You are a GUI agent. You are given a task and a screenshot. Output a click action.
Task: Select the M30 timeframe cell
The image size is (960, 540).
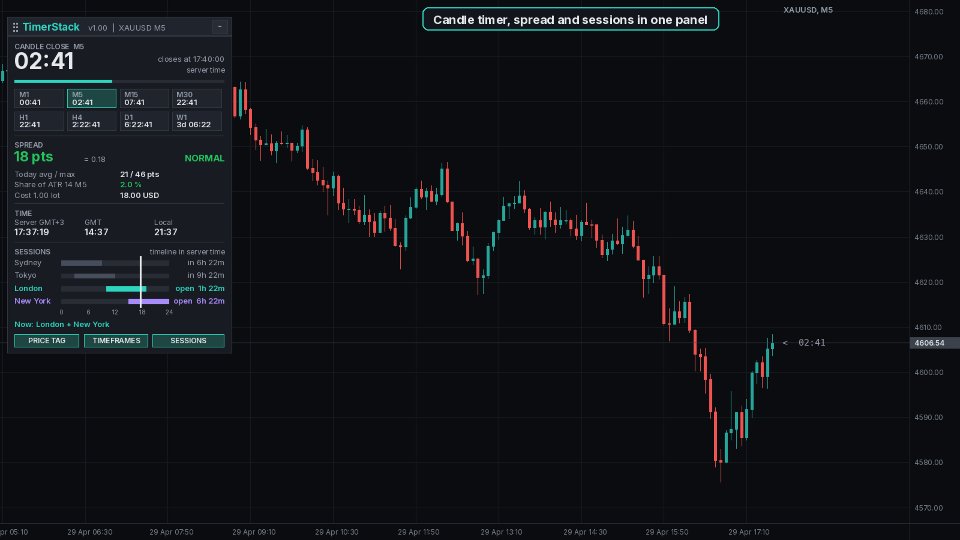point(197,99)
